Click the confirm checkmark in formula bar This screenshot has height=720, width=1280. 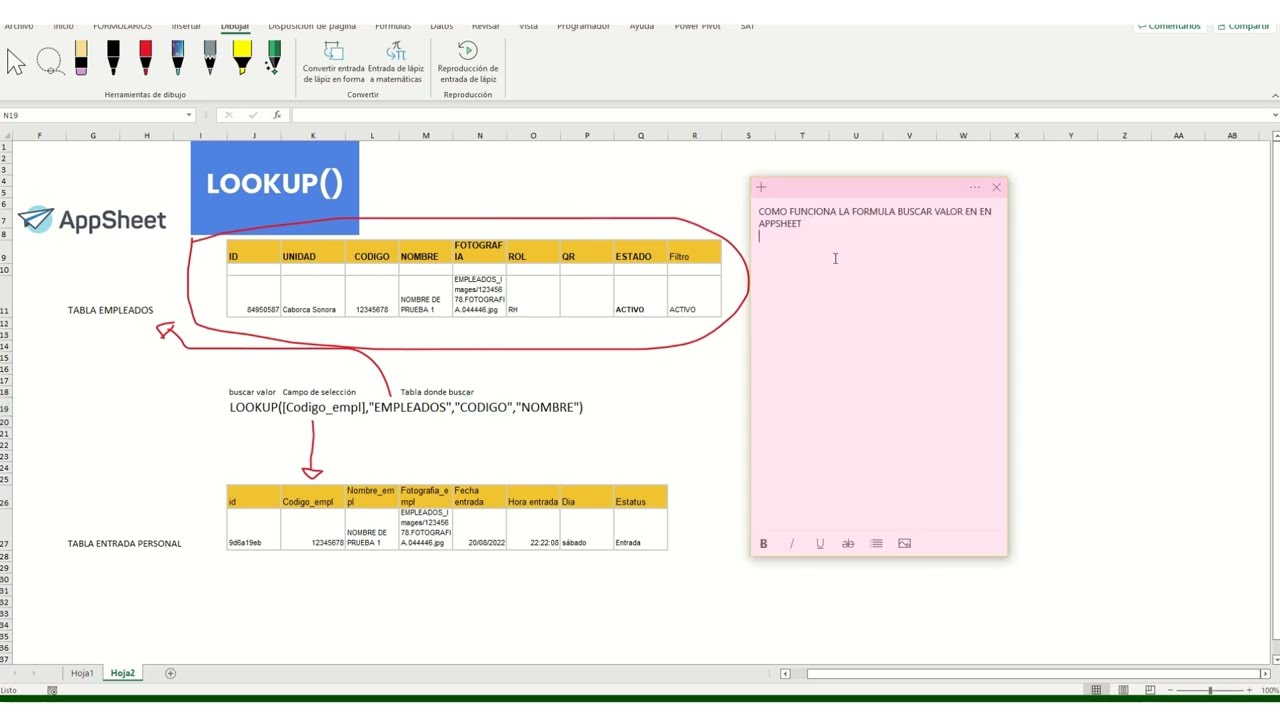click(253, 115)
